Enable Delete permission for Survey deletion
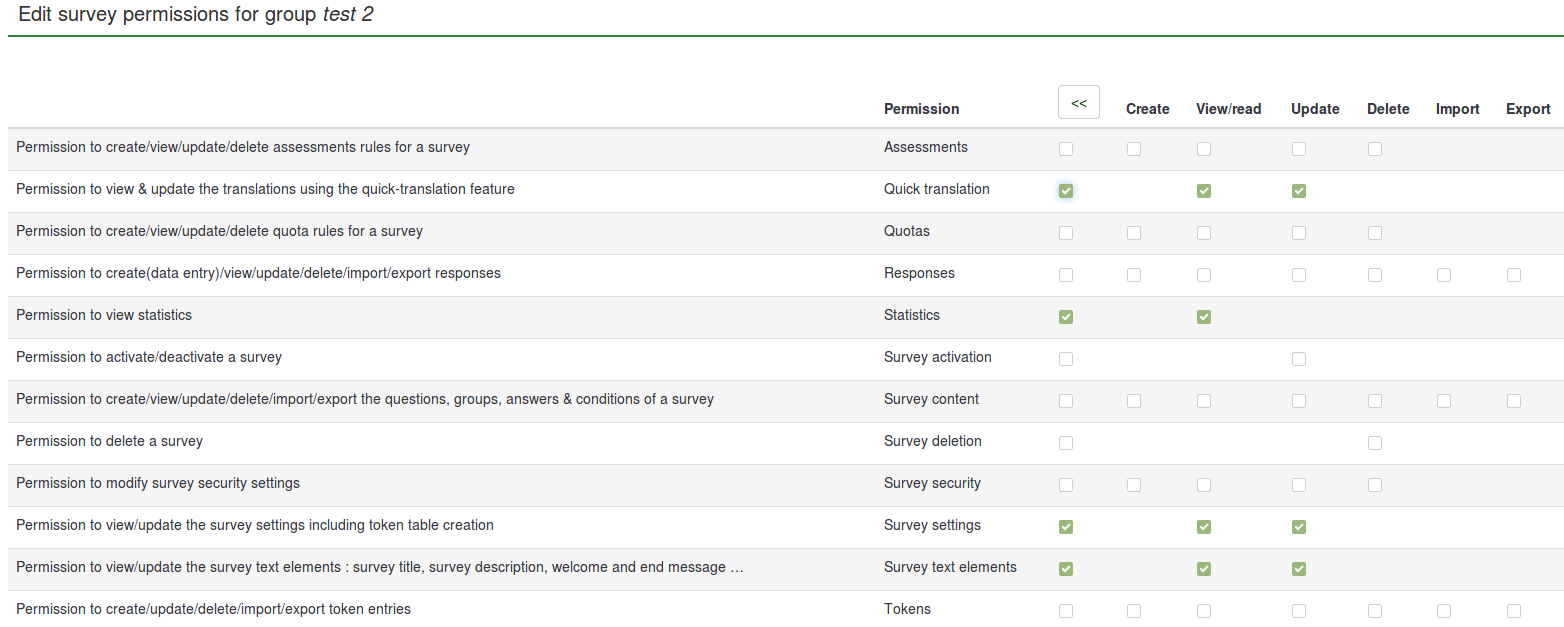The image size is (1564, 627). coord(1375,443)
